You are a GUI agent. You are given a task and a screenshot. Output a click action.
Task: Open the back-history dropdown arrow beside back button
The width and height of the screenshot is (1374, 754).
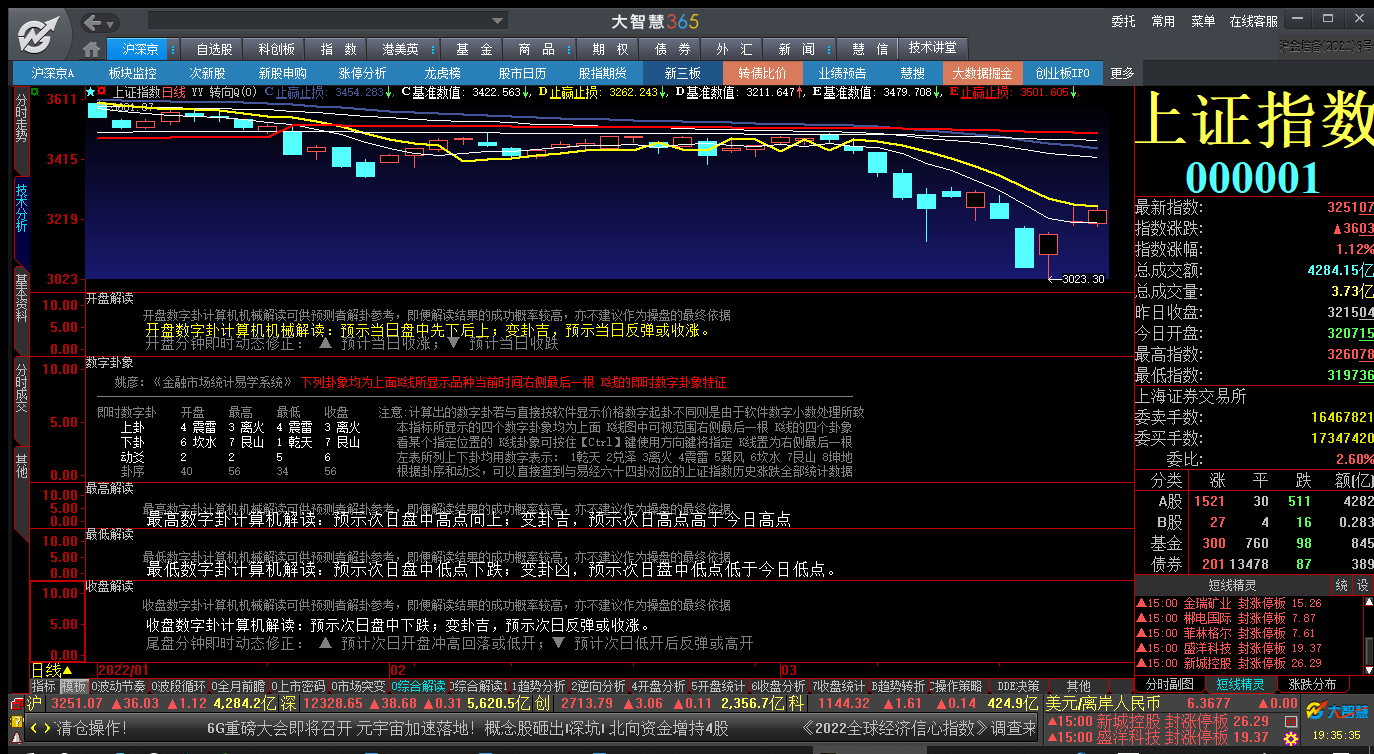click(111, 22)
